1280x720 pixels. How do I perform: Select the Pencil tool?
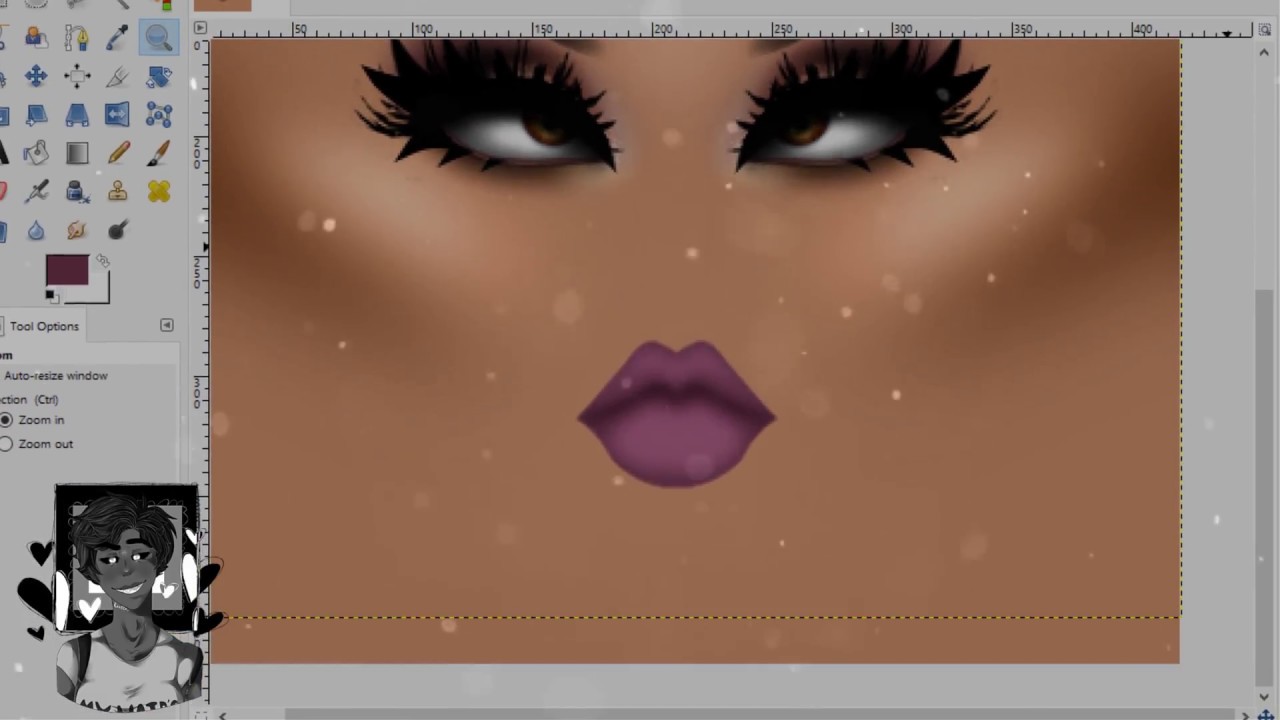(x=118, y=153)
